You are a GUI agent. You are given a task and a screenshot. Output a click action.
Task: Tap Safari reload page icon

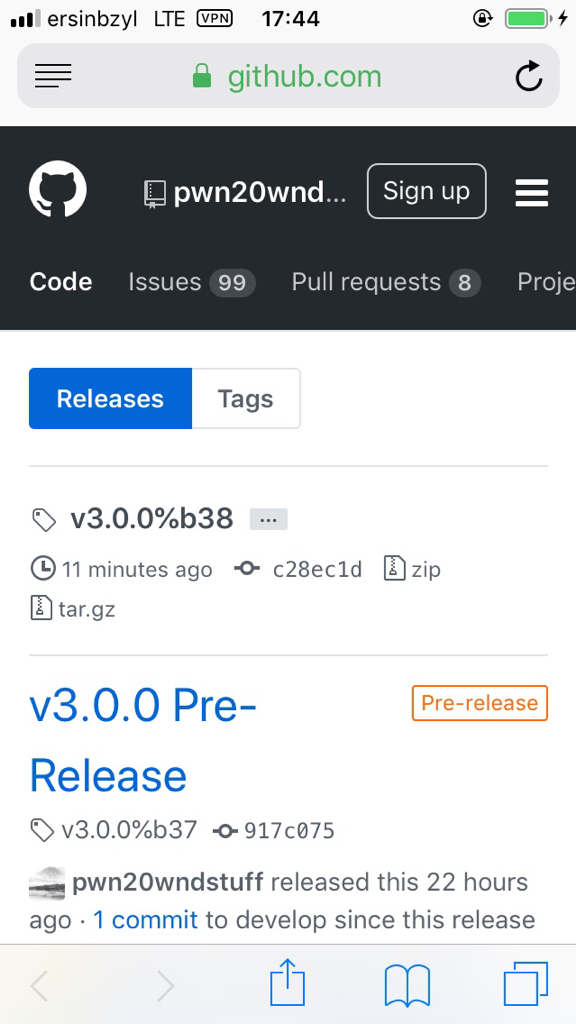(528, 76)
